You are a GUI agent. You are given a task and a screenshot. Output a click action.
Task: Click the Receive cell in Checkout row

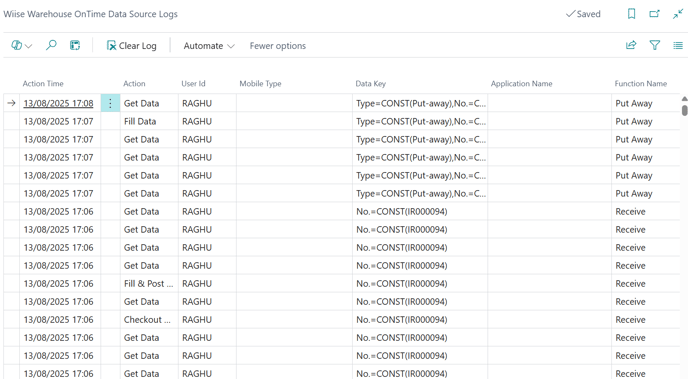645,320
